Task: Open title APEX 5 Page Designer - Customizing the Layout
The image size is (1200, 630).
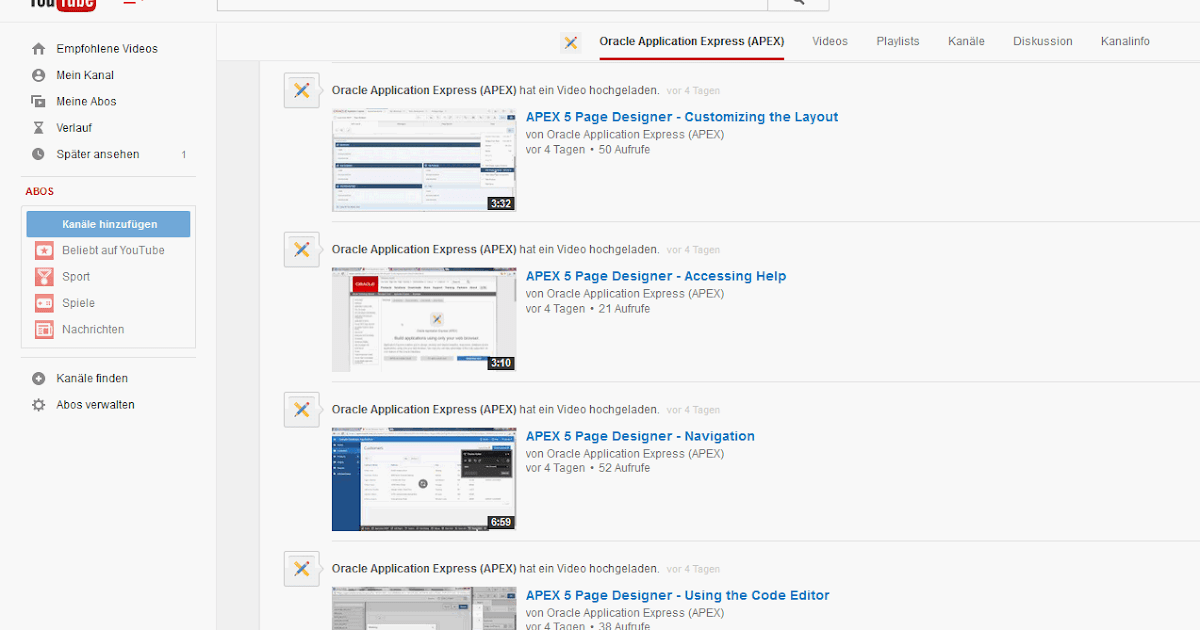Action: point(682,117)
